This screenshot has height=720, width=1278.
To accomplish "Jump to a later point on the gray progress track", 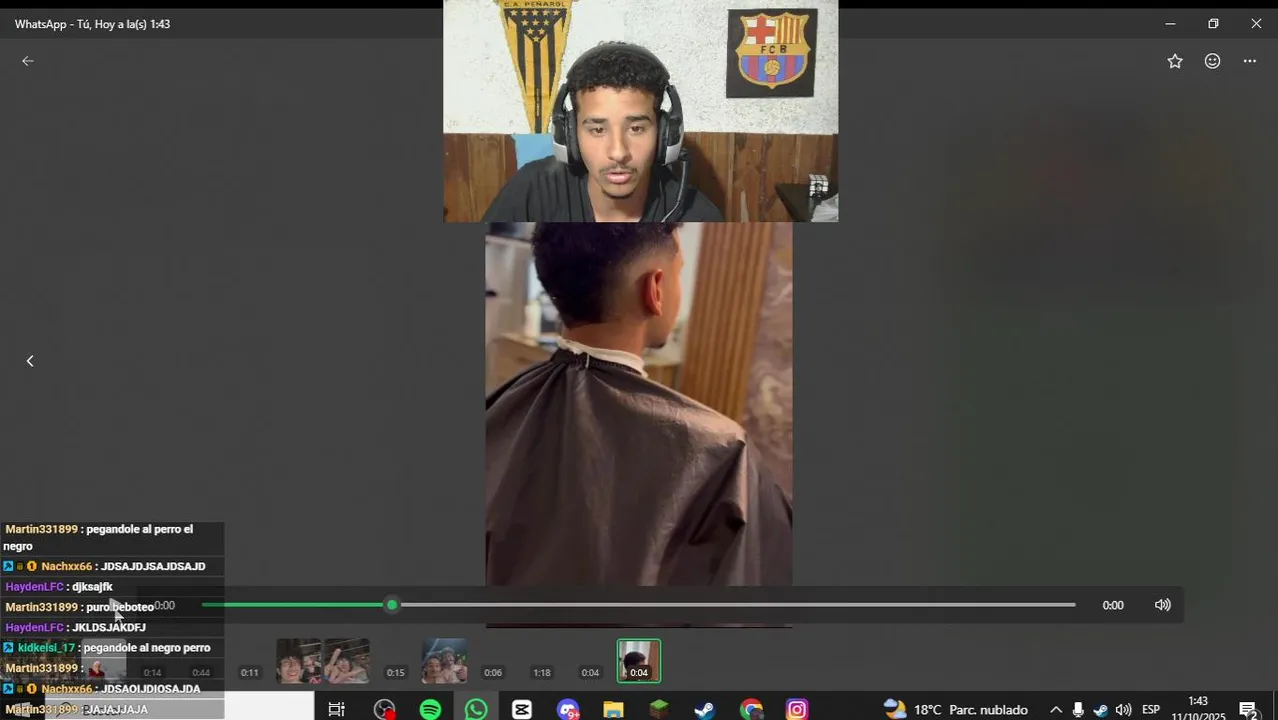I will coord(737,605).
